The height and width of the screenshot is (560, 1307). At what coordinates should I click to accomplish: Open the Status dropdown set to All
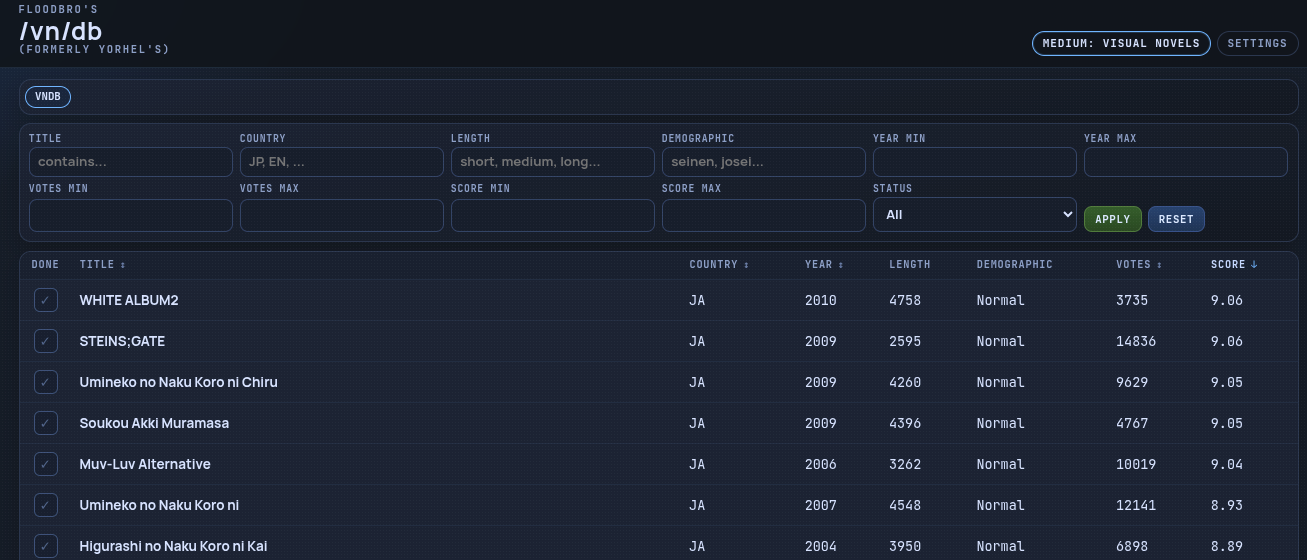click(x=975, y=214)
